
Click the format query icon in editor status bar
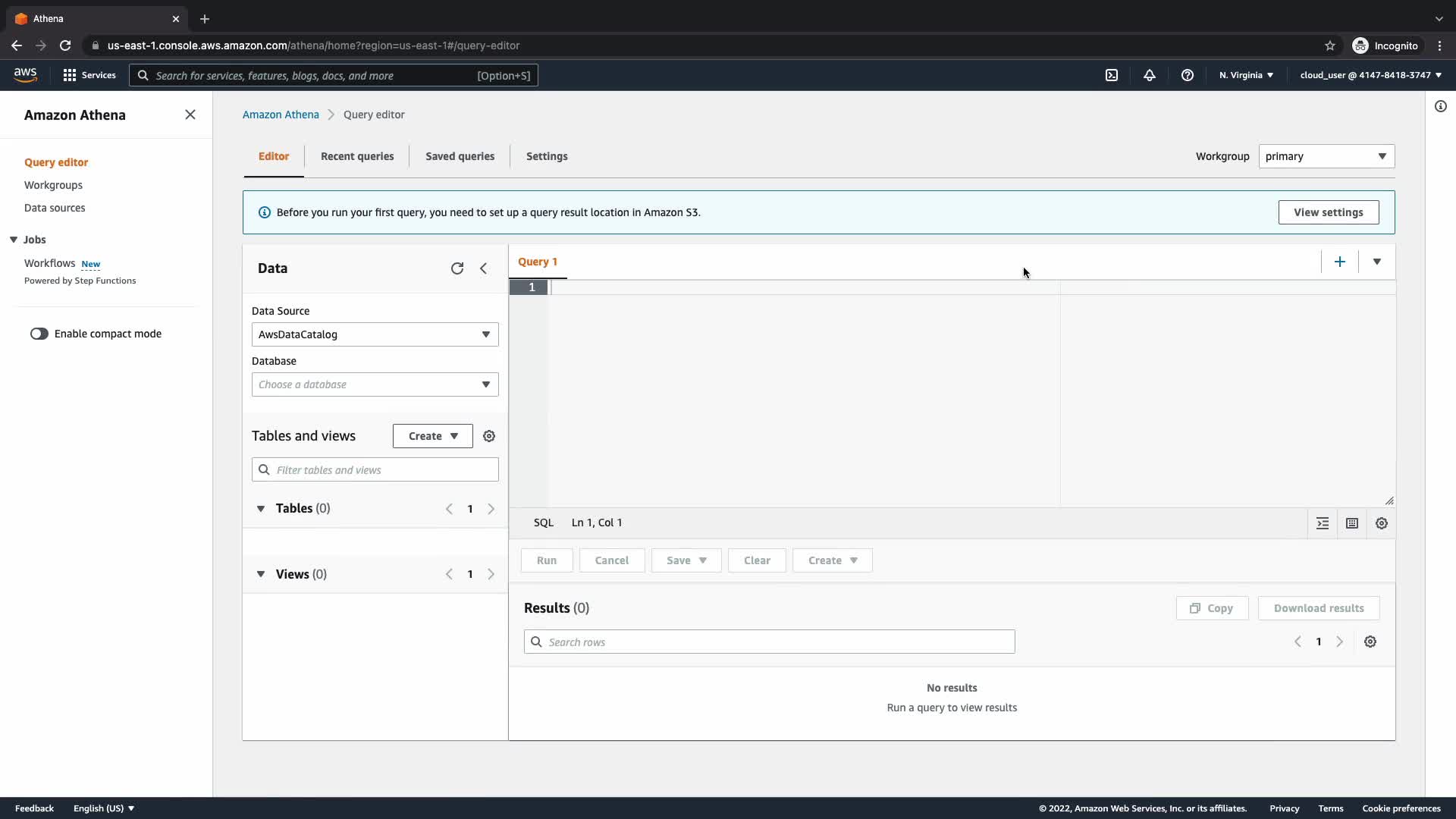1323,523
